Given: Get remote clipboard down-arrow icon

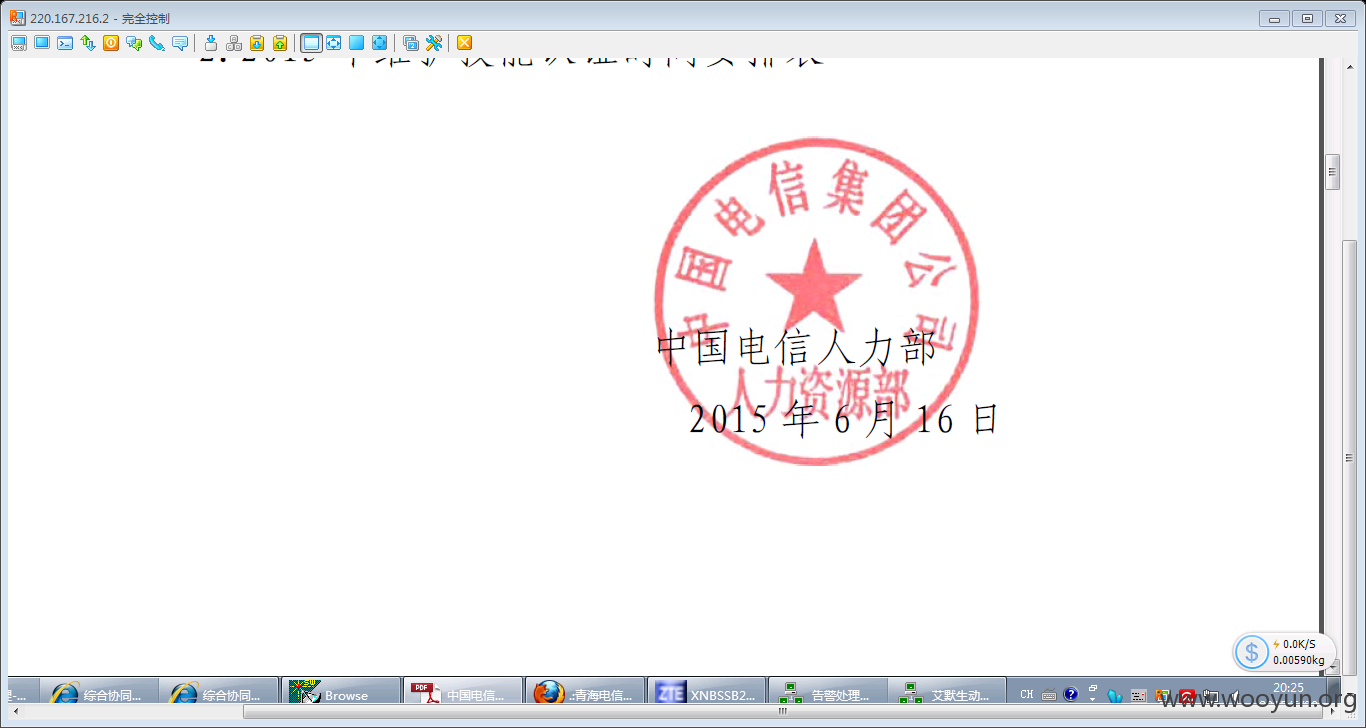Looking at the screenshot, I should tap(257, 43).
